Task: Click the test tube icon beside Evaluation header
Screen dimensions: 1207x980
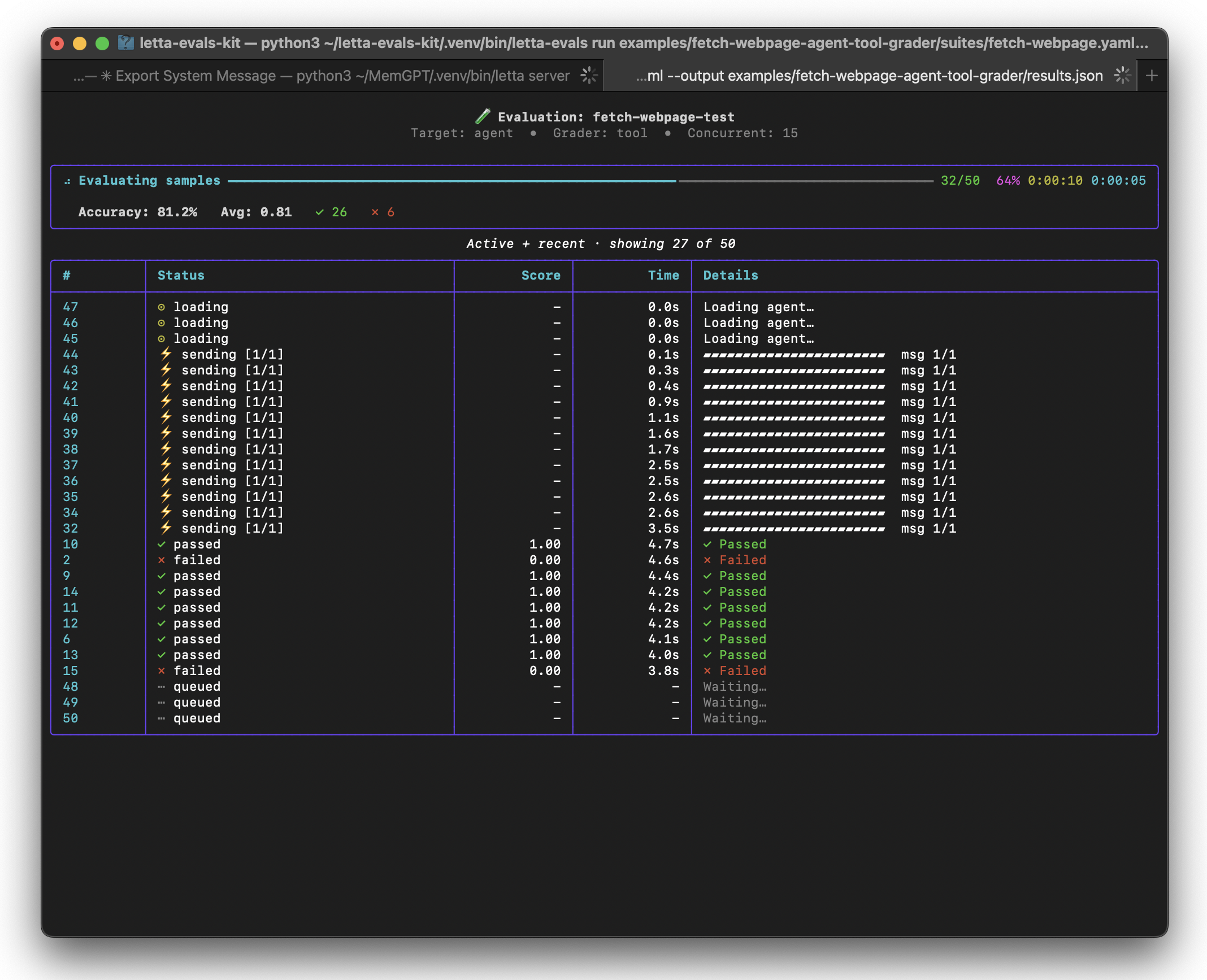Action: click(x=483, y=117)
